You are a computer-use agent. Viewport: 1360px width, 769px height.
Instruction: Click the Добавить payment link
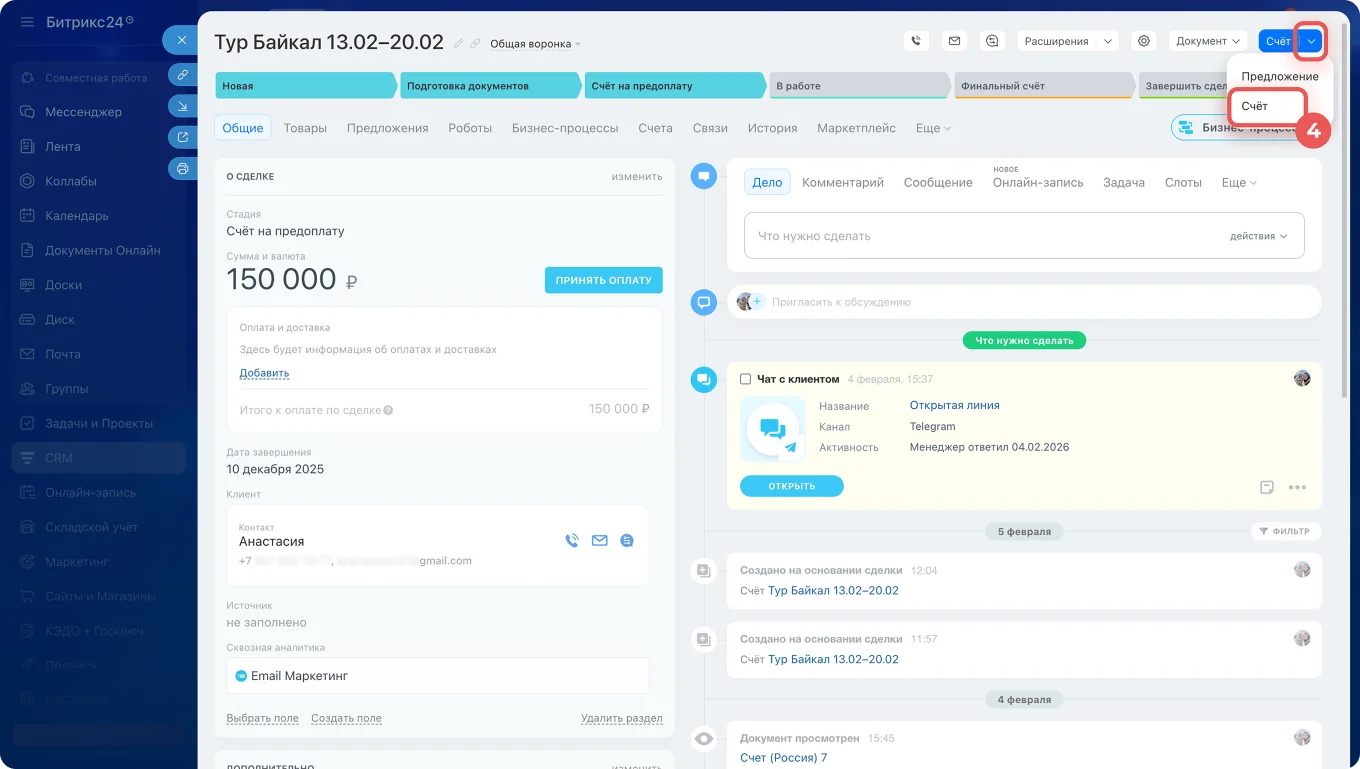tap(264, 373)
